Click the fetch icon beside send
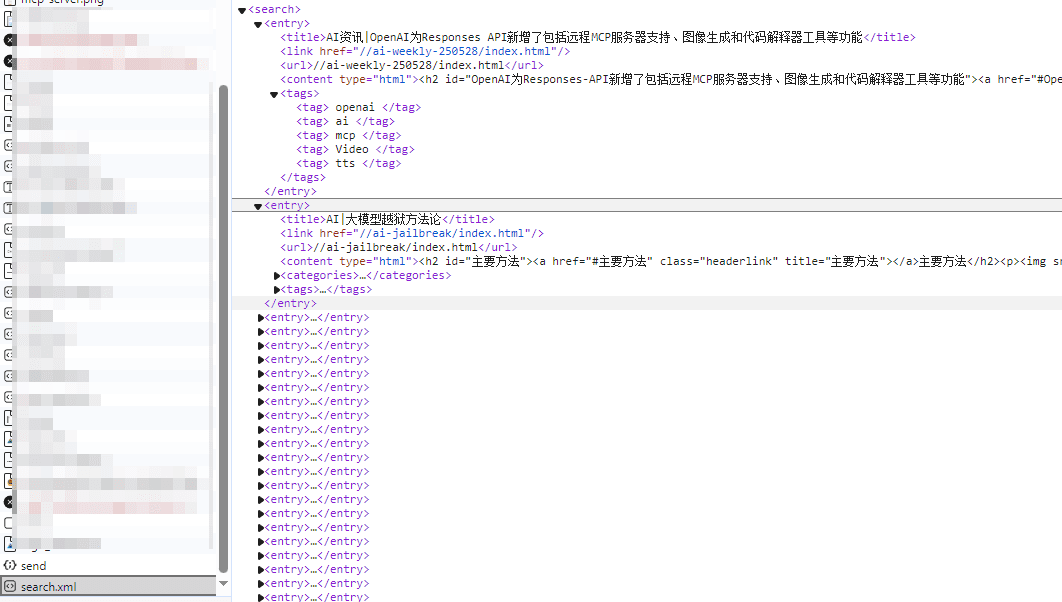The image size is (1062, 602). coord(10,566)
